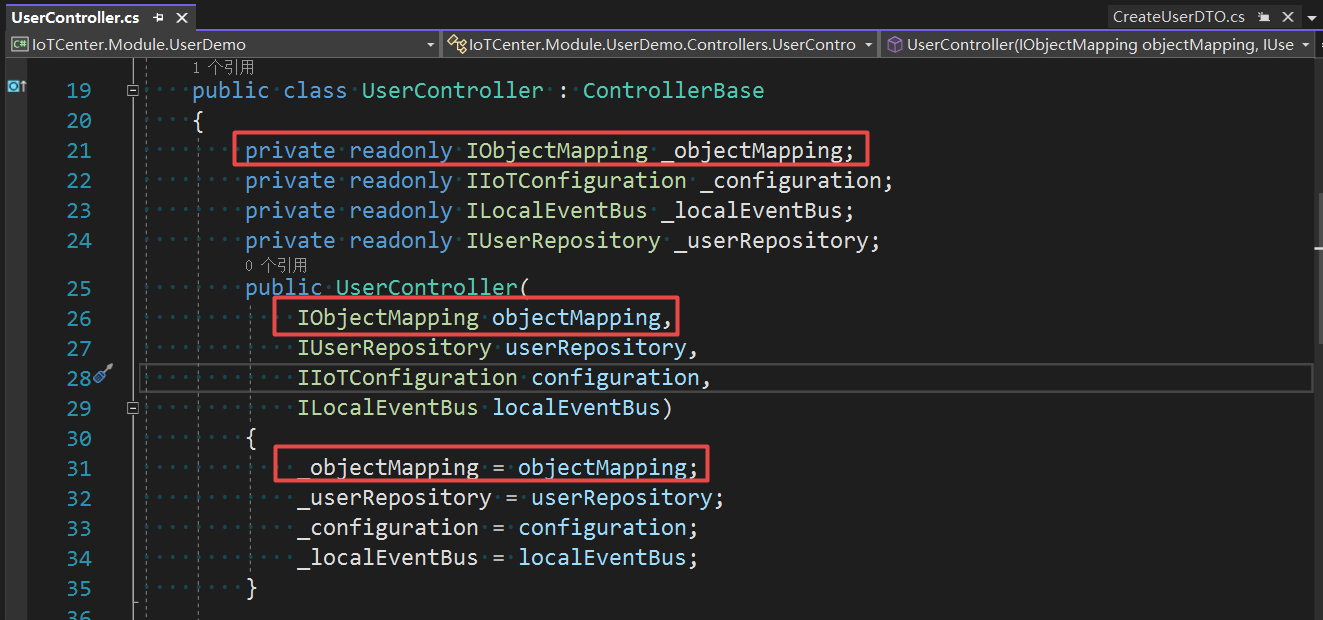Collapse the block at line 29
The image size is (1323, 620).
[x=132, y=408]
